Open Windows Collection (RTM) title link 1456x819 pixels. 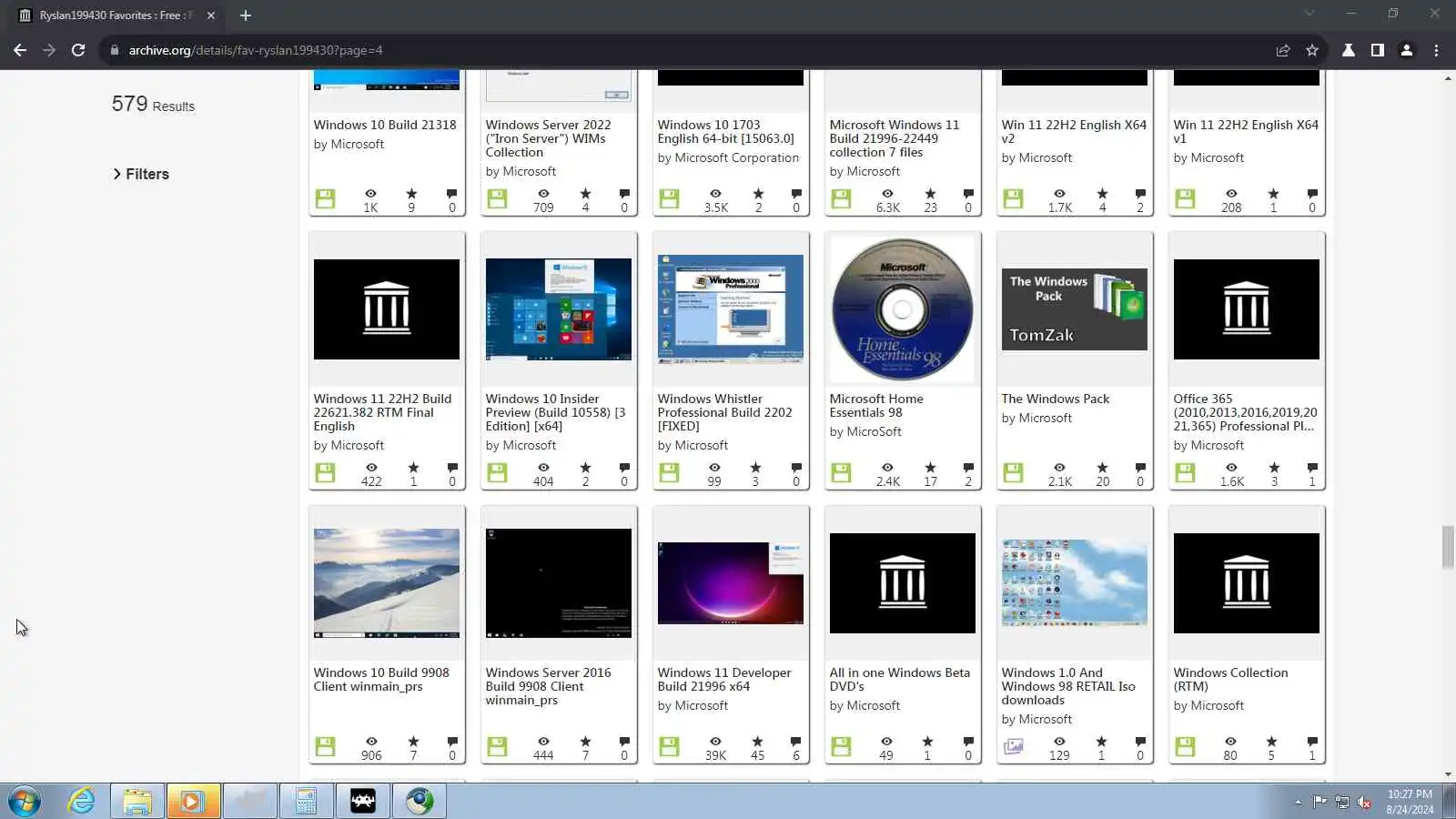[1230, 679]
